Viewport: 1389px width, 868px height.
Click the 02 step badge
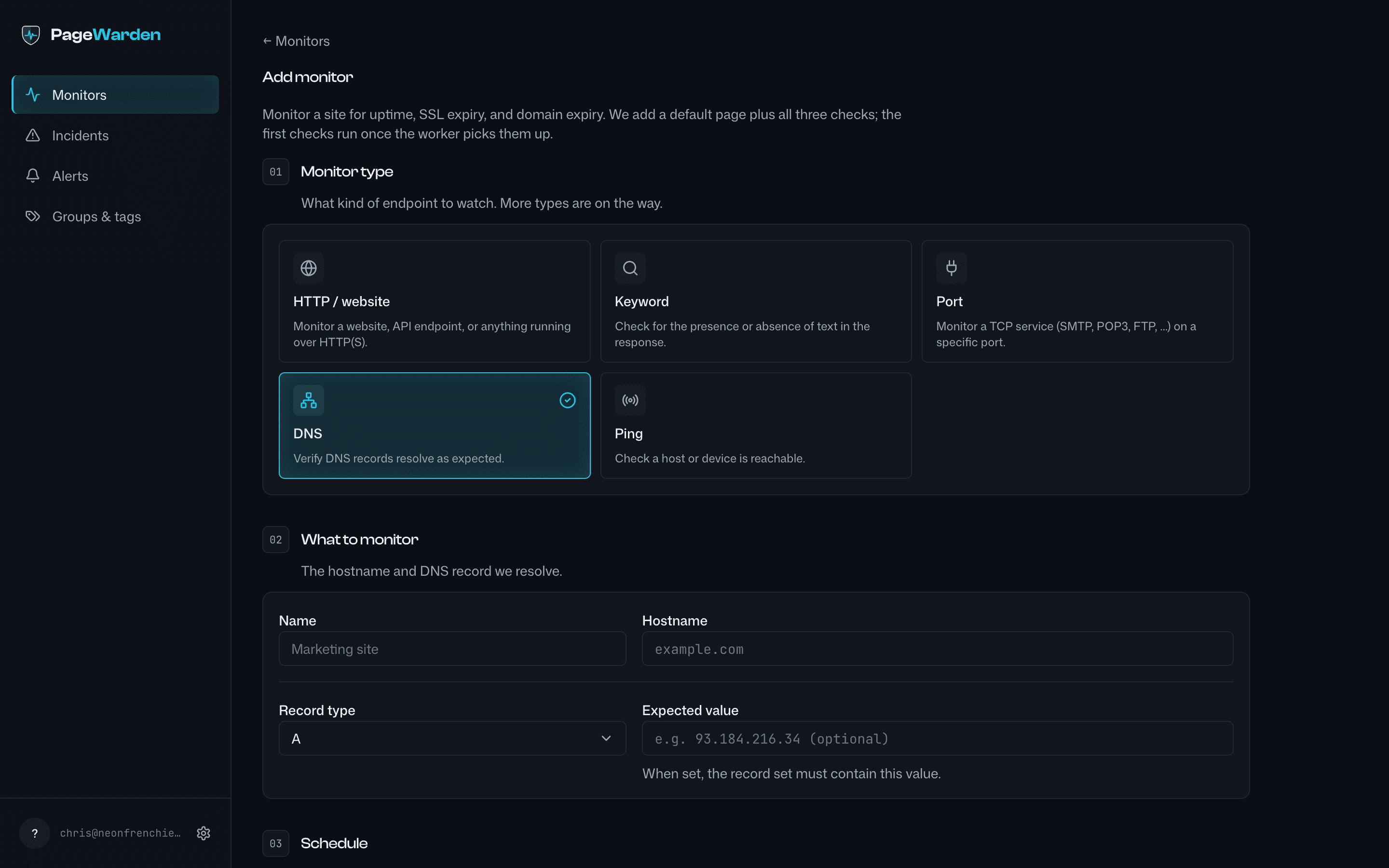pos(275,540)
